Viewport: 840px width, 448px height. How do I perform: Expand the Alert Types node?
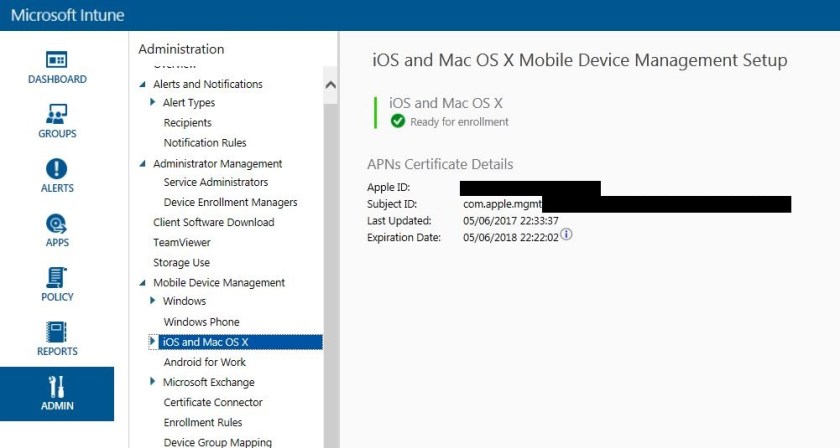pos(153,102)
